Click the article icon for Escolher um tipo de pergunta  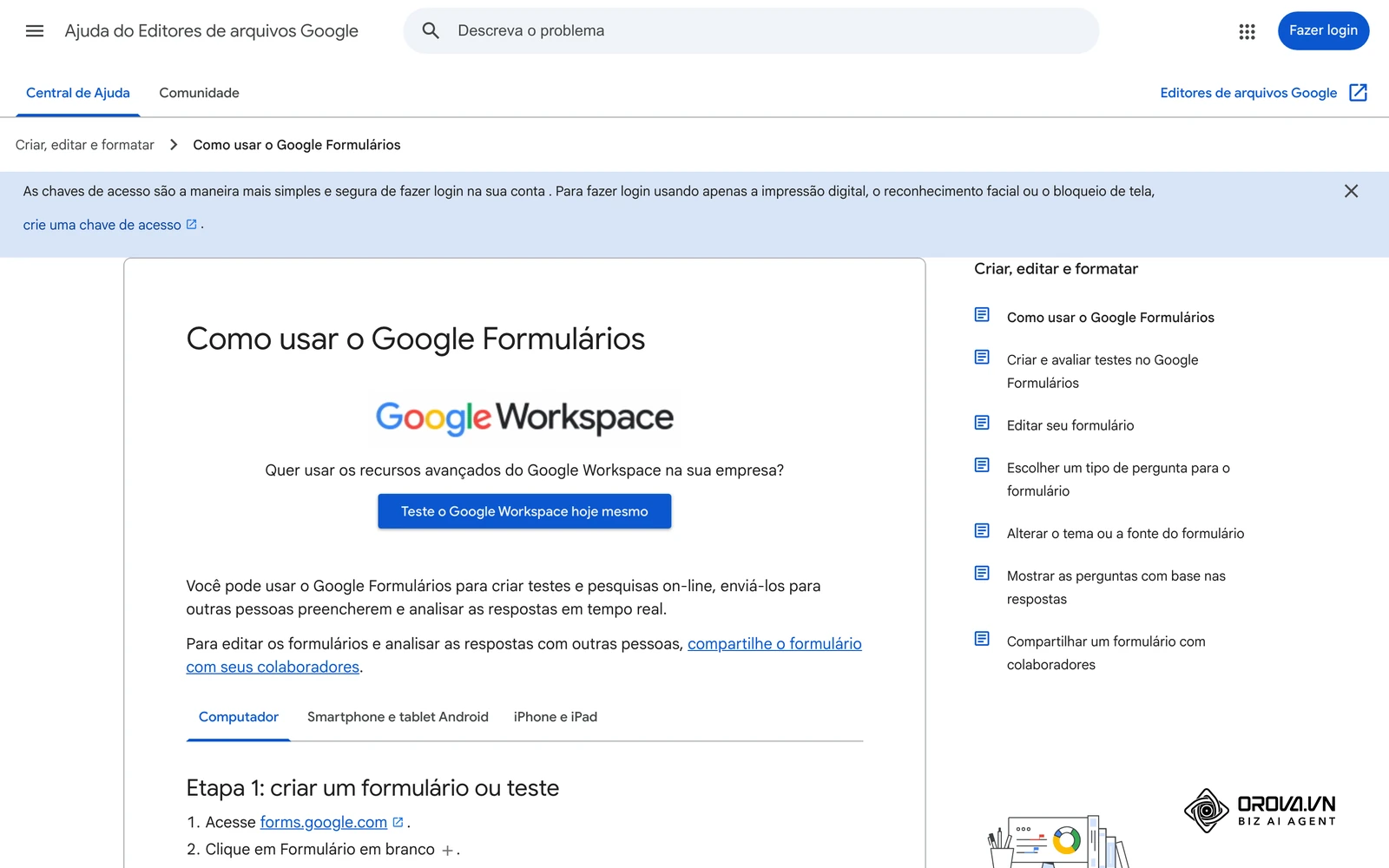(982, 465)
